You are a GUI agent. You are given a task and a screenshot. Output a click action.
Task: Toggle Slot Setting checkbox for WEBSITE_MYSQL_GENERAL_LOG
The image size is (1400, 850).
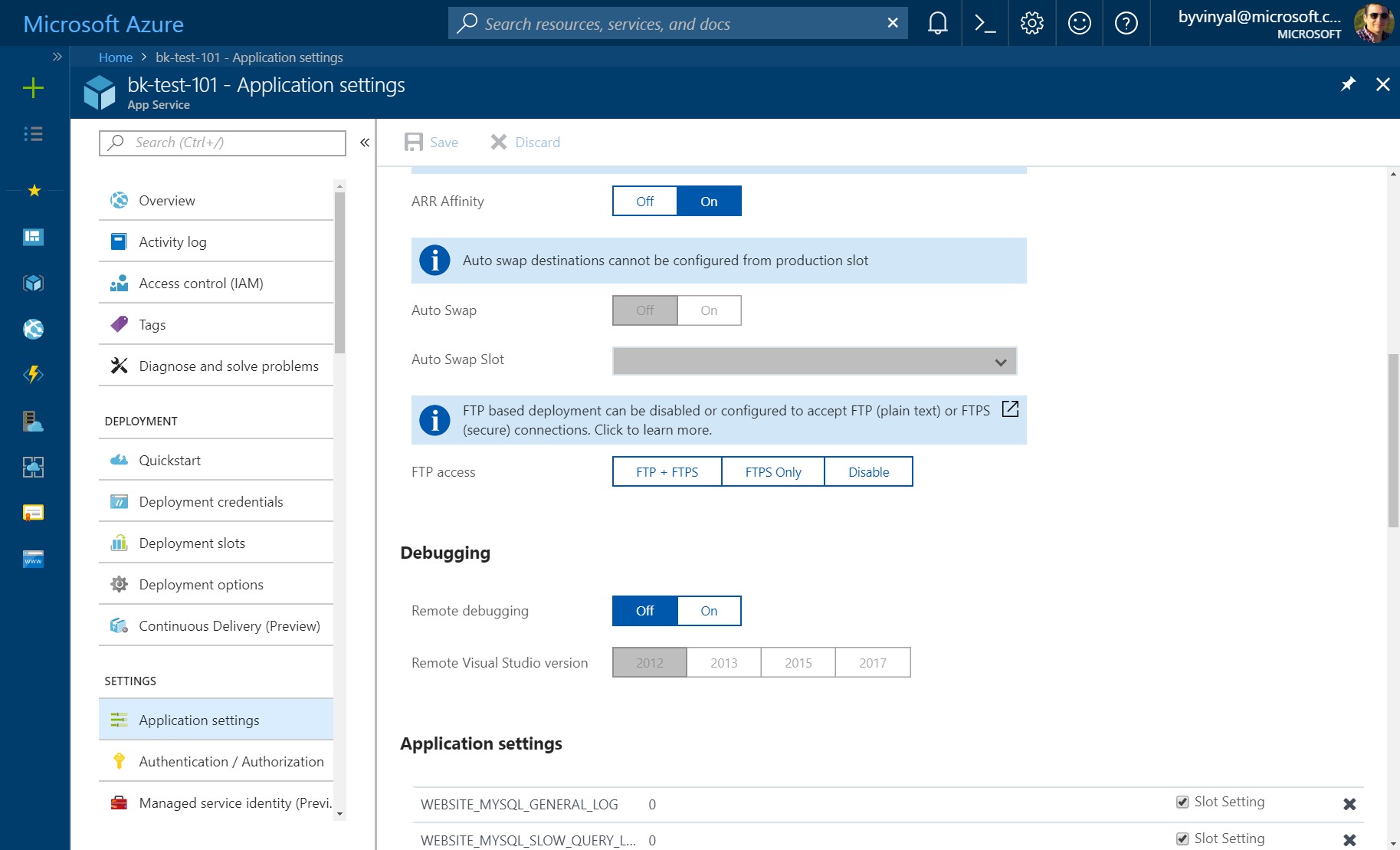(1182, 802)
